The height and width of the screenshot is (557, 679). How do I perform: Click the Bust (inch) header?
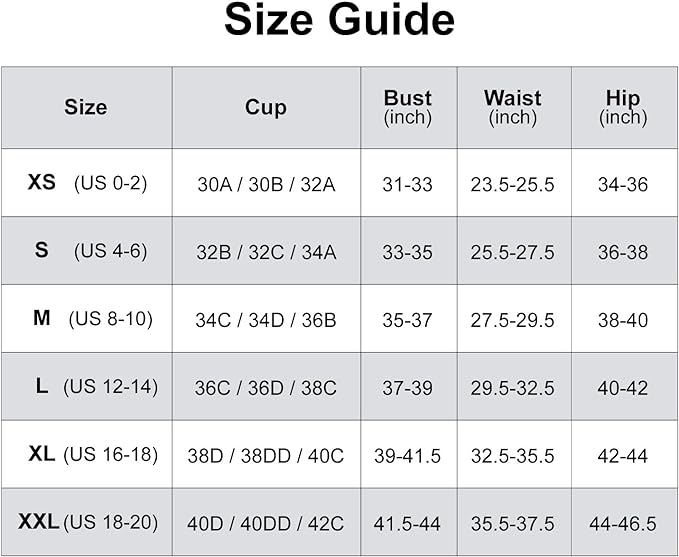coord(408,107)
